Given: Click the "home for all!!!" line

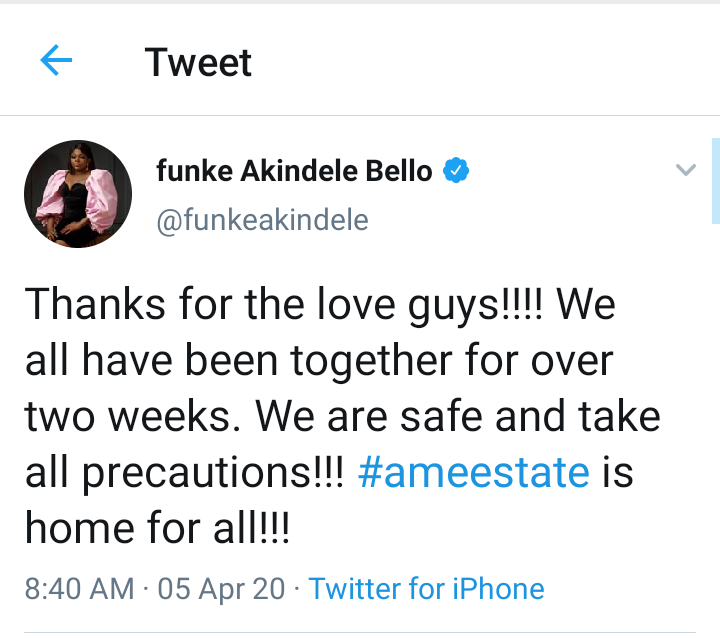Looking at the screenshot, I should pyautogui.click(x=157, y=528).
